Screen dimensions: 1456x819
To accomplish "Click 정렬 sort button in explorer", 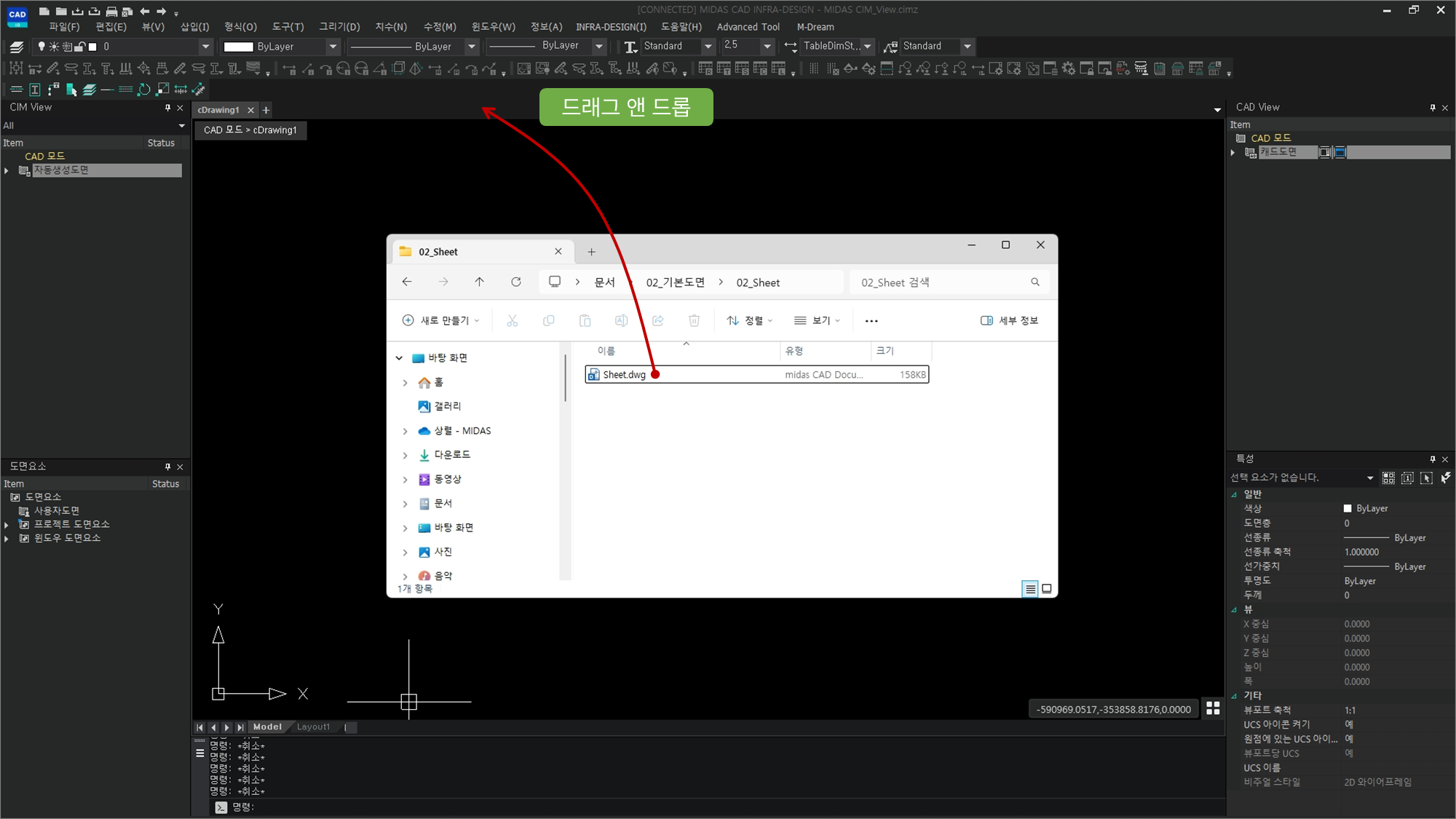I will click(x=749, y=320).
